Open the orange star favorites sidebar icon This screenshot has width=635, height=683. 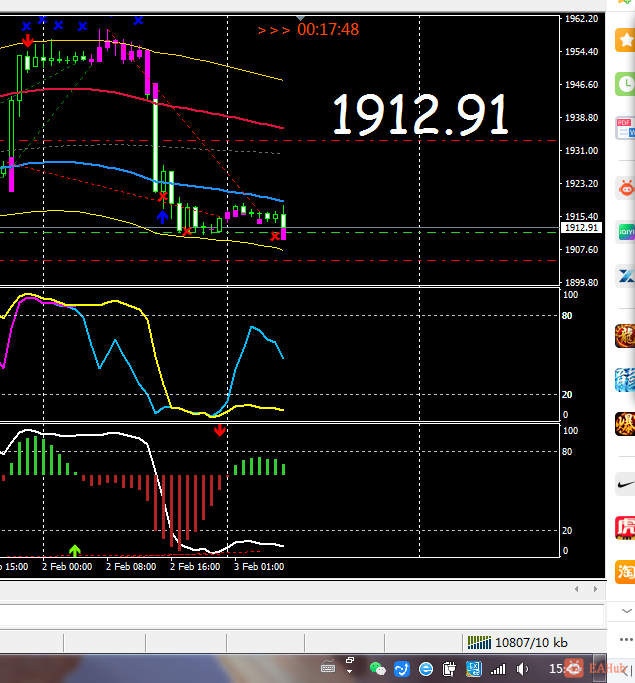(625, 40)
